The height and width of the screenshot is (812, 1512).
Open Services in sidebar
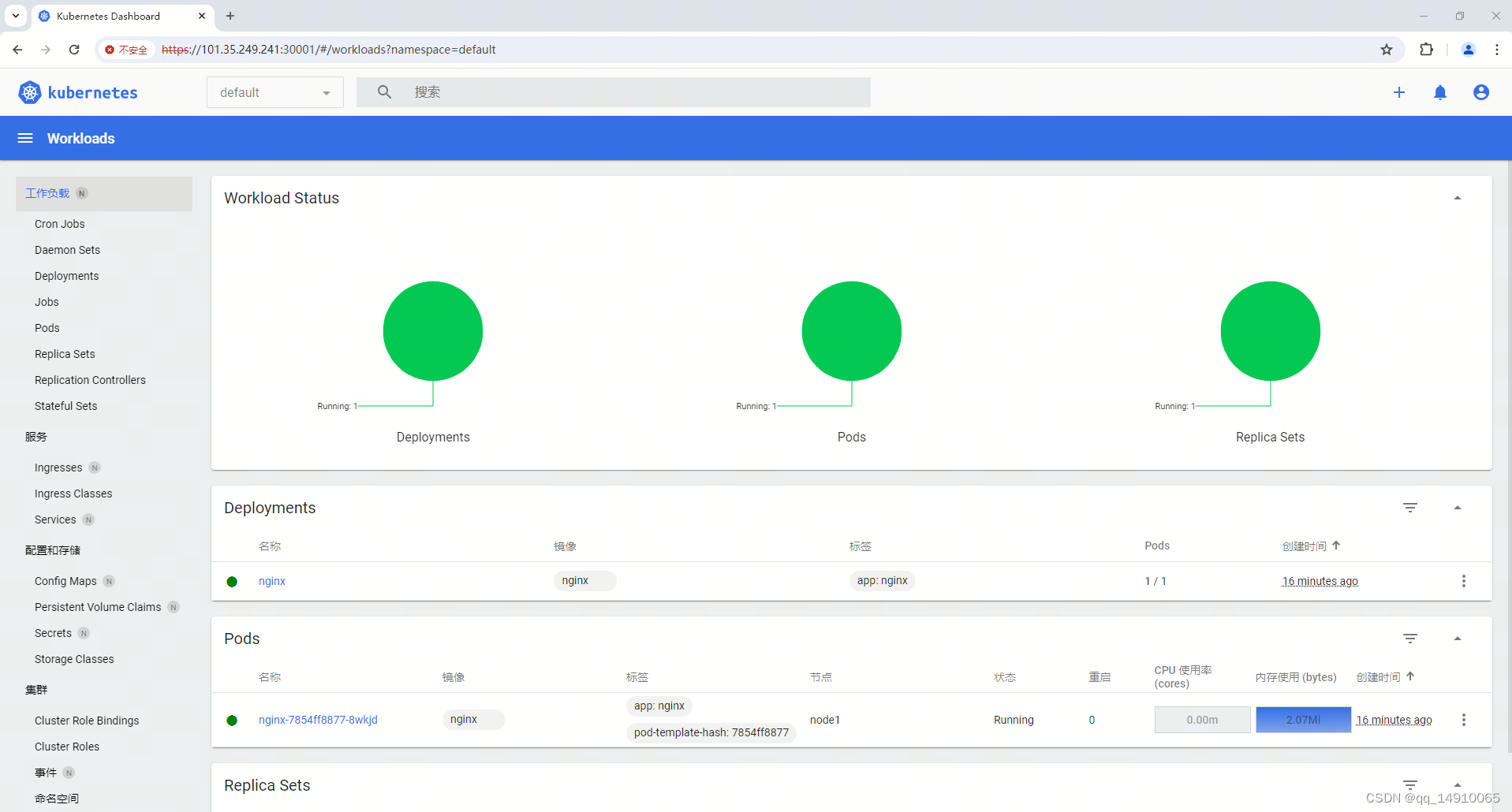55,520
